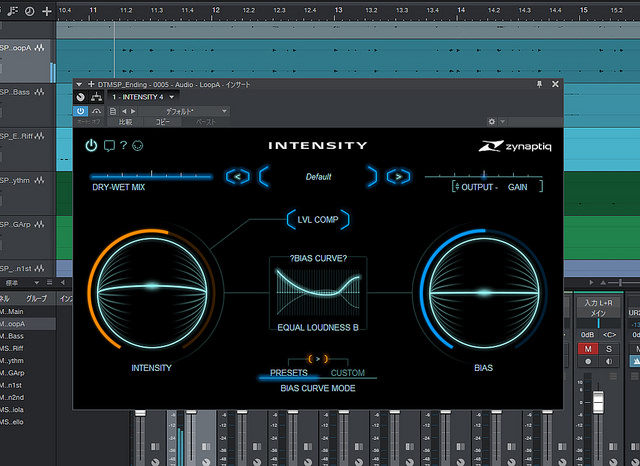Viewport: 640px width, 466px height.
Task: Toggle record arm on input L+R channel
Action: tap(588, 362)
